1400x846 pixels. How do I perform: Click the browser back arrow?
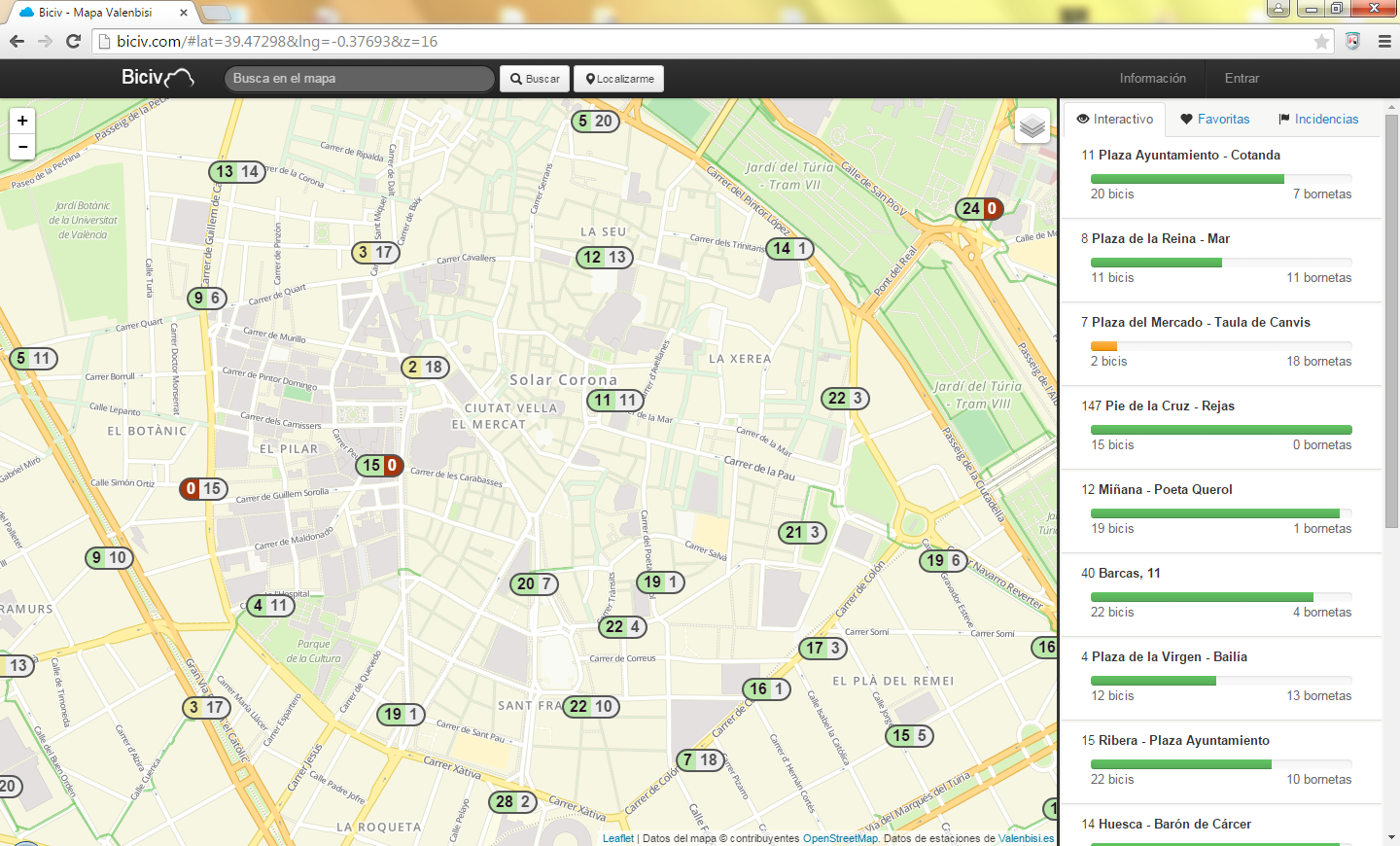[x=17, y=41]
